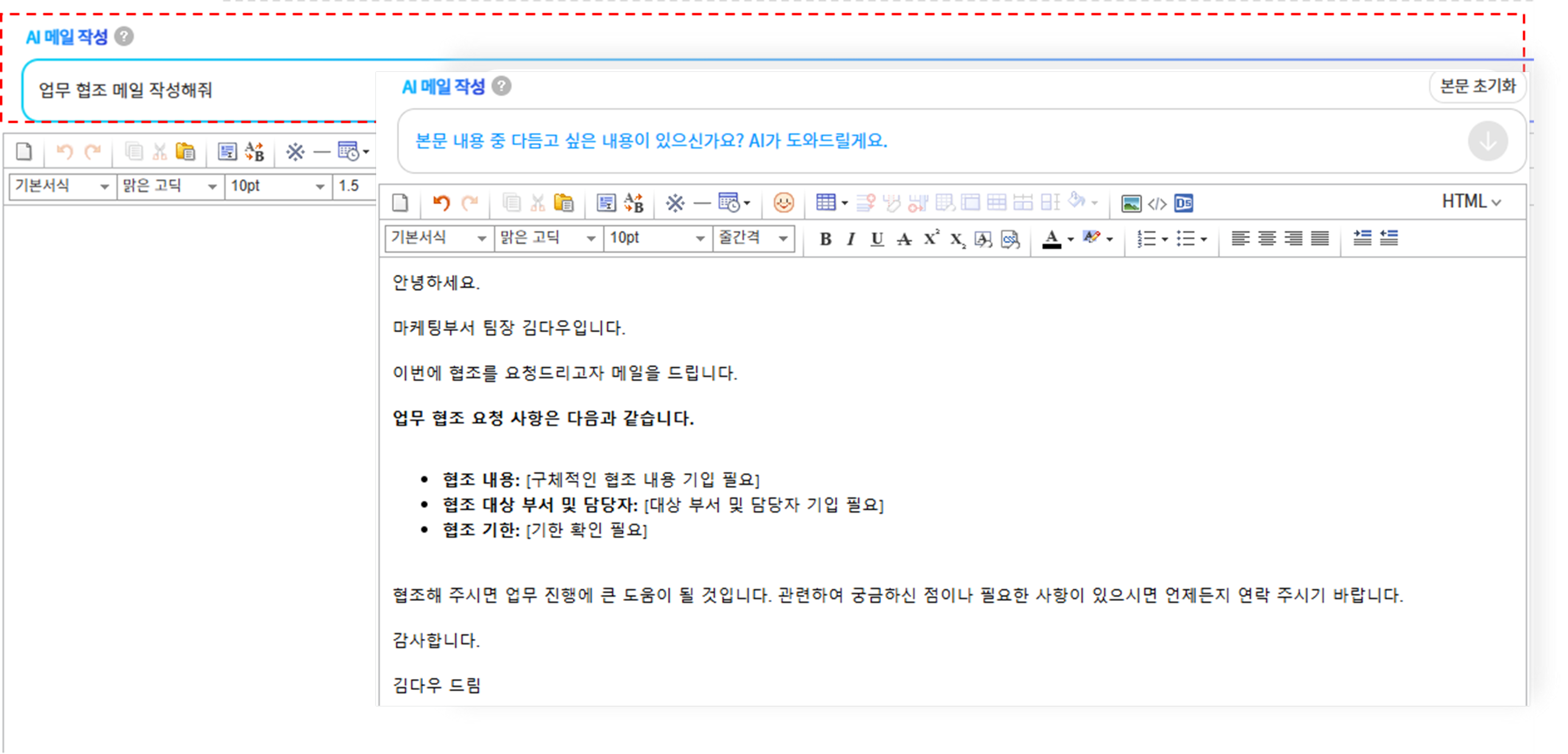Open the 10pt font size dropdown in the main editor
The height and width of the screenshot is (754, 1568).
click(x=657, y=238)
